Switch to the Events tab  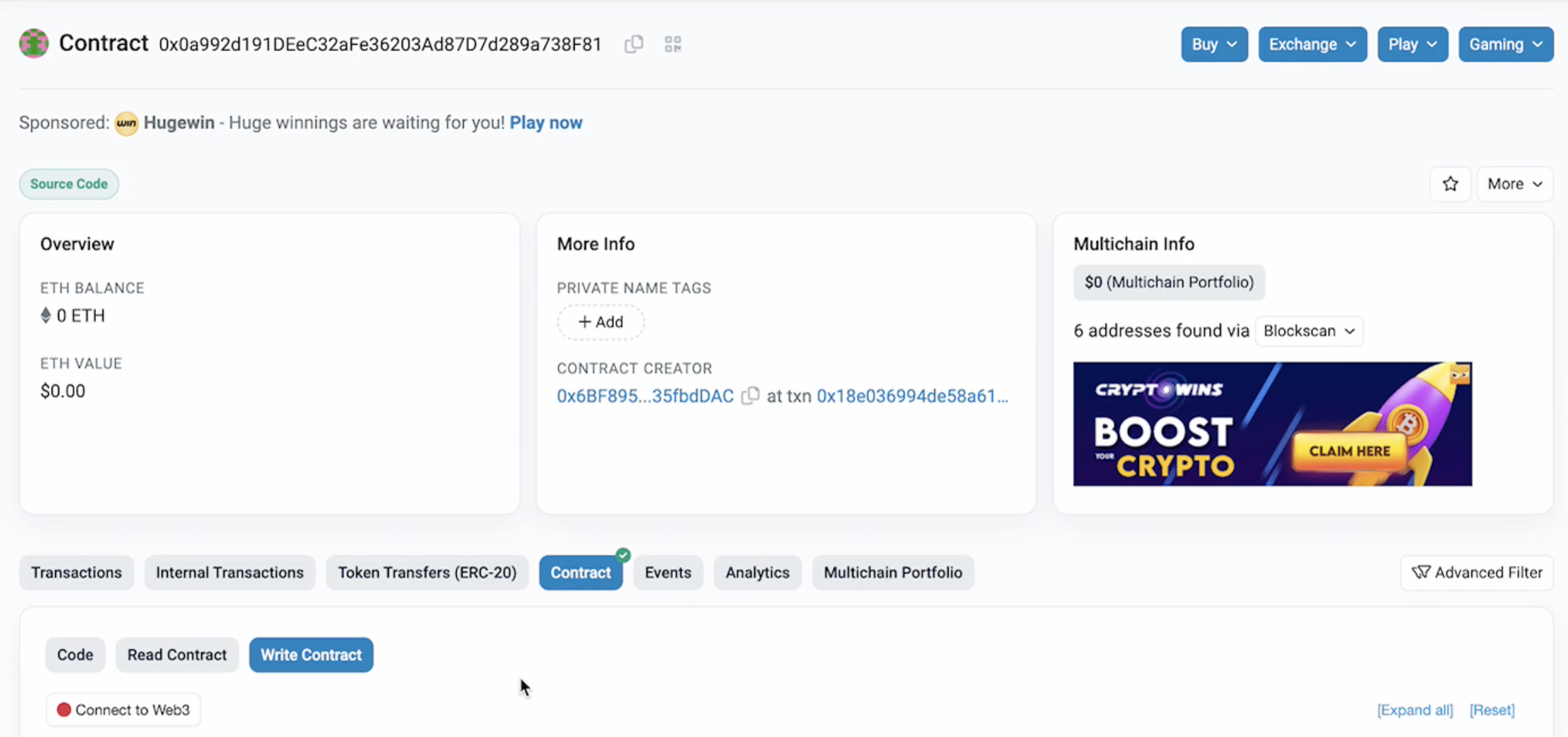668,572
